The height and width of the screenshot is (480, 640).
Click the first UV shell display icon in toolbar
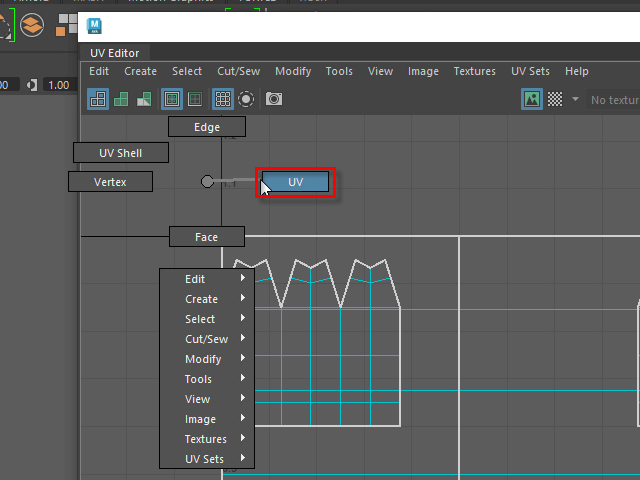pyautogui.click(x=98, y=99)
